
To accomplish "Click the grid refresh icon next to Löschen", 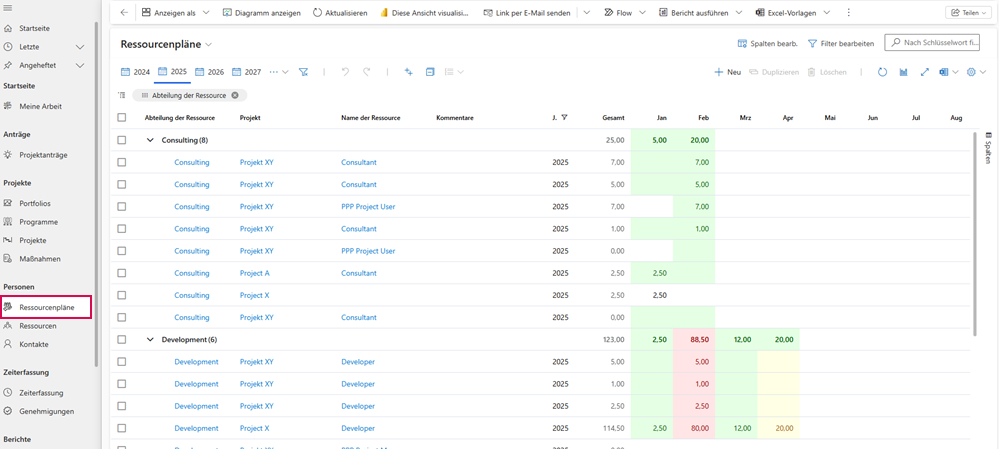I will [x=882, y=72].
